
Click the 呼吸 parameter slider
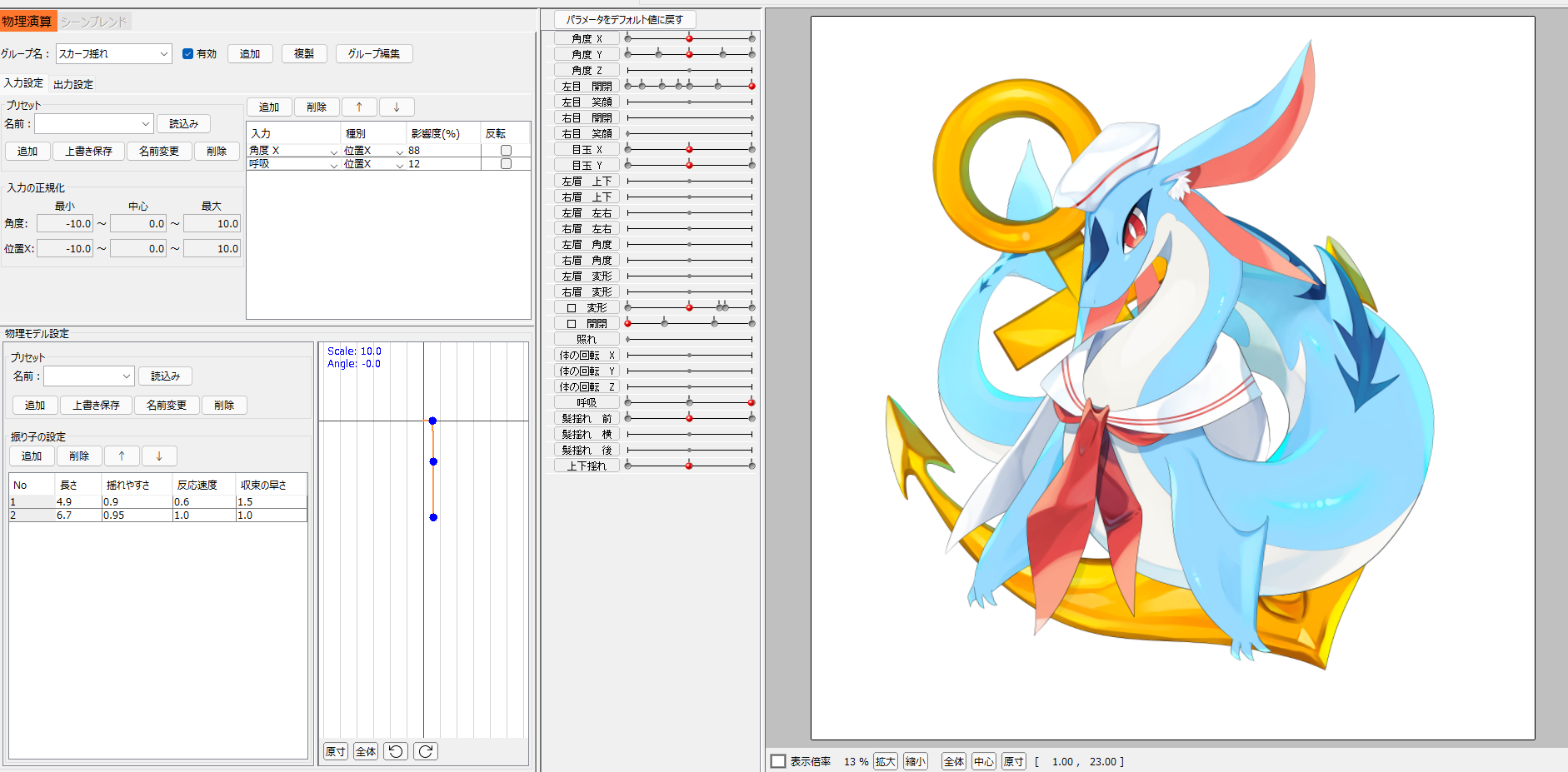pyautogui.click(x=690, y=402)
